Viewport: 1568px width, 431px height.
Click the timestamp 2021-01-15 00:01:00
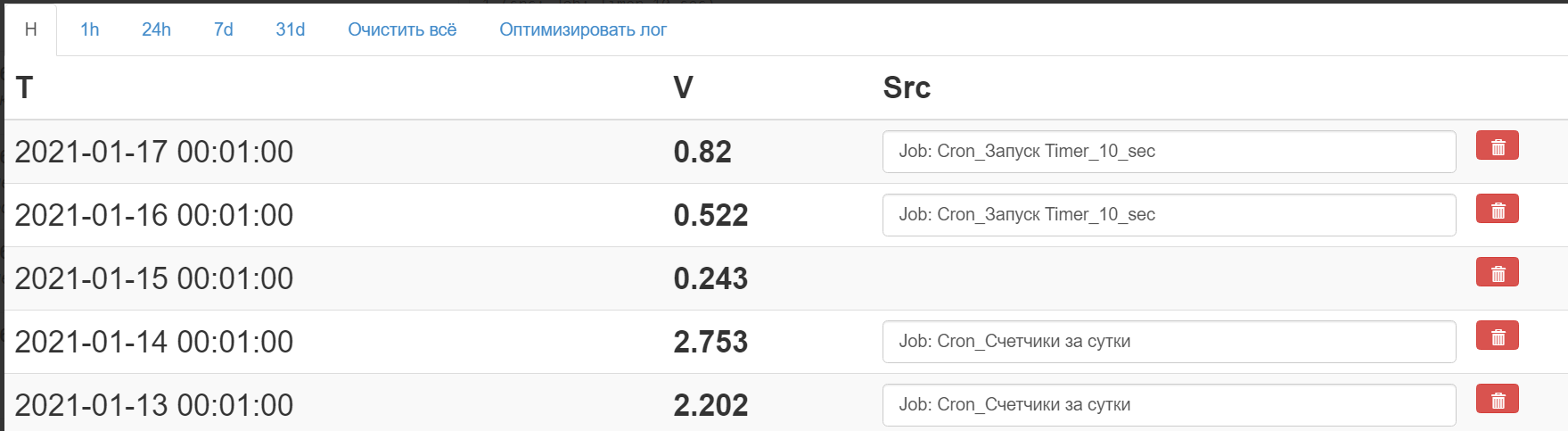click(x=154, y=278)
